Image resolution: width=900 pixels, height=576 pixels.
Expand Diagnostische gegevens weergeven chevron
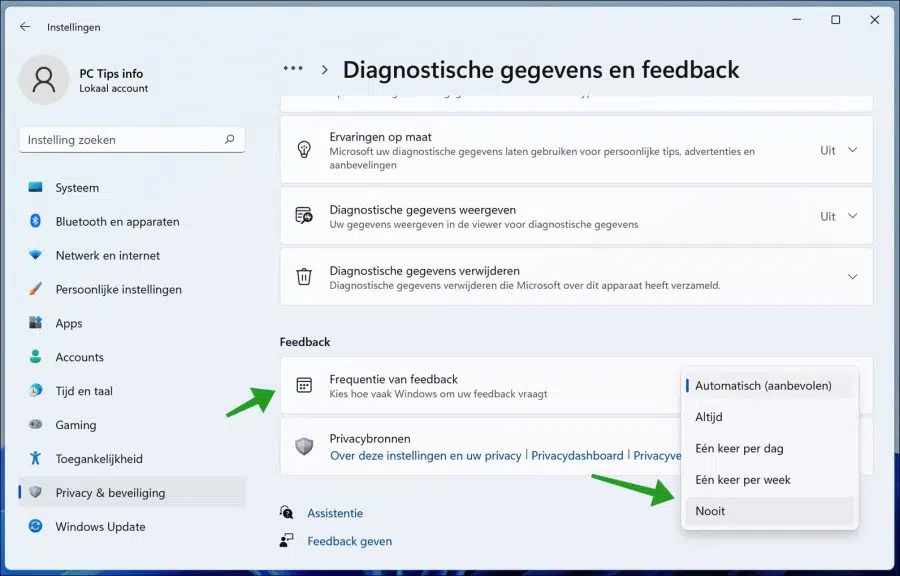click(852, 216)
